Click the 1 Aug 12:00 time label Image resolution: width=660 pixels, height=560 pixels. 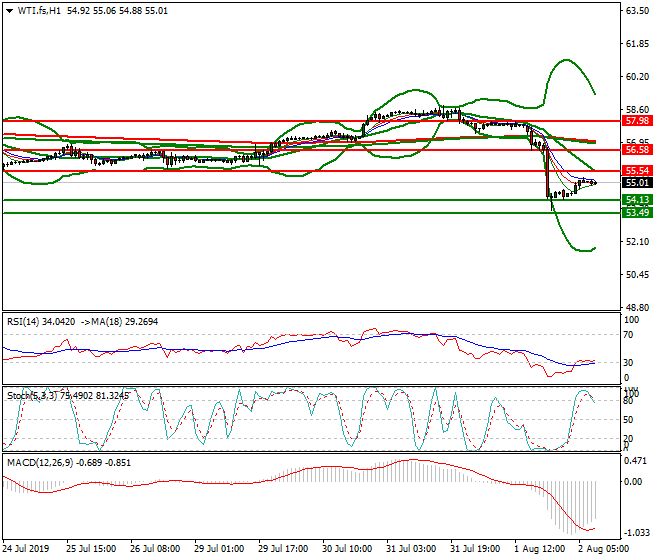point(539,549)
